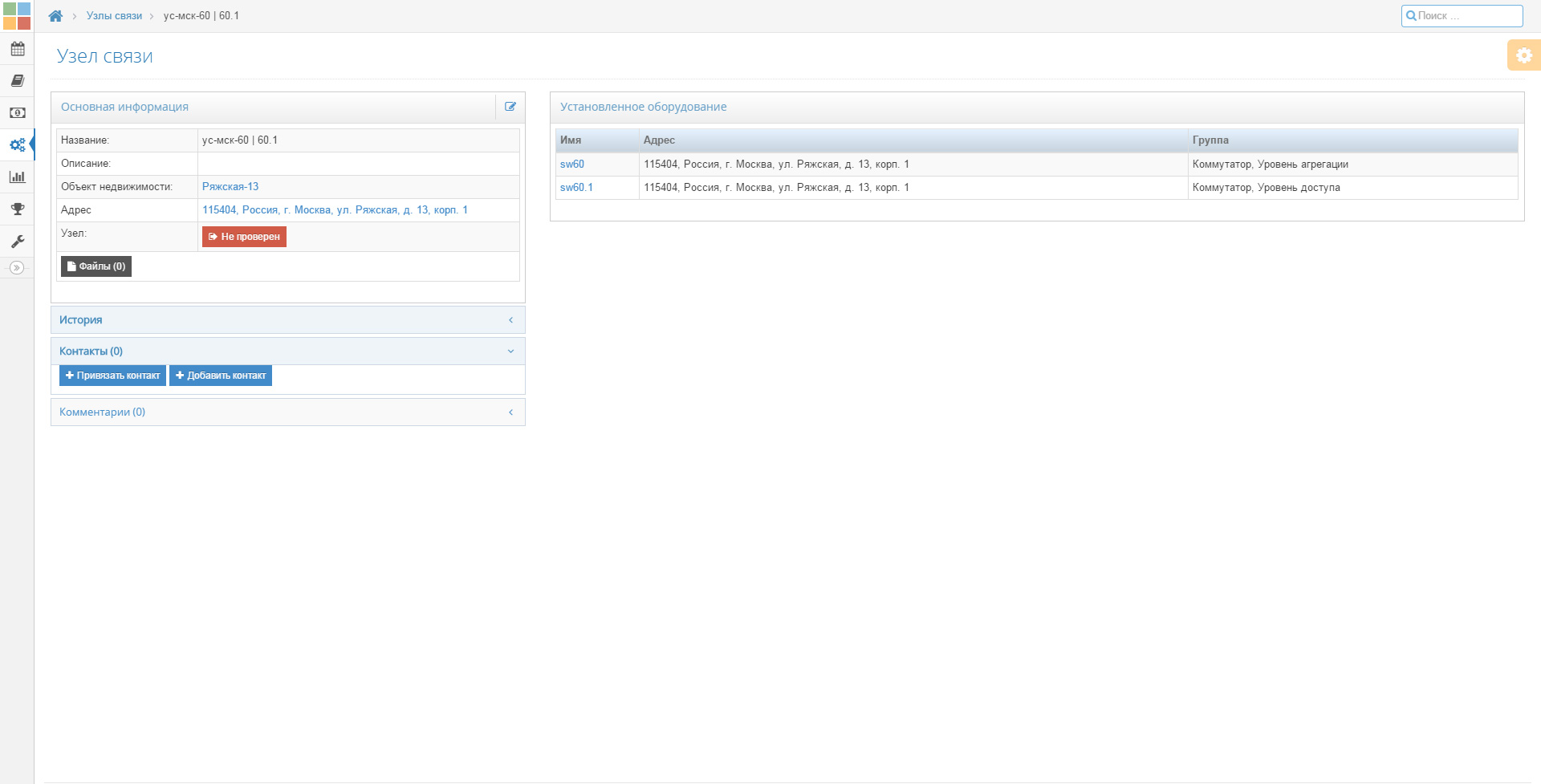This screenshot has height=784, width=1541.
Task: Sort equipment table by 'Группа' column
Action: [x=1210, y=140]
